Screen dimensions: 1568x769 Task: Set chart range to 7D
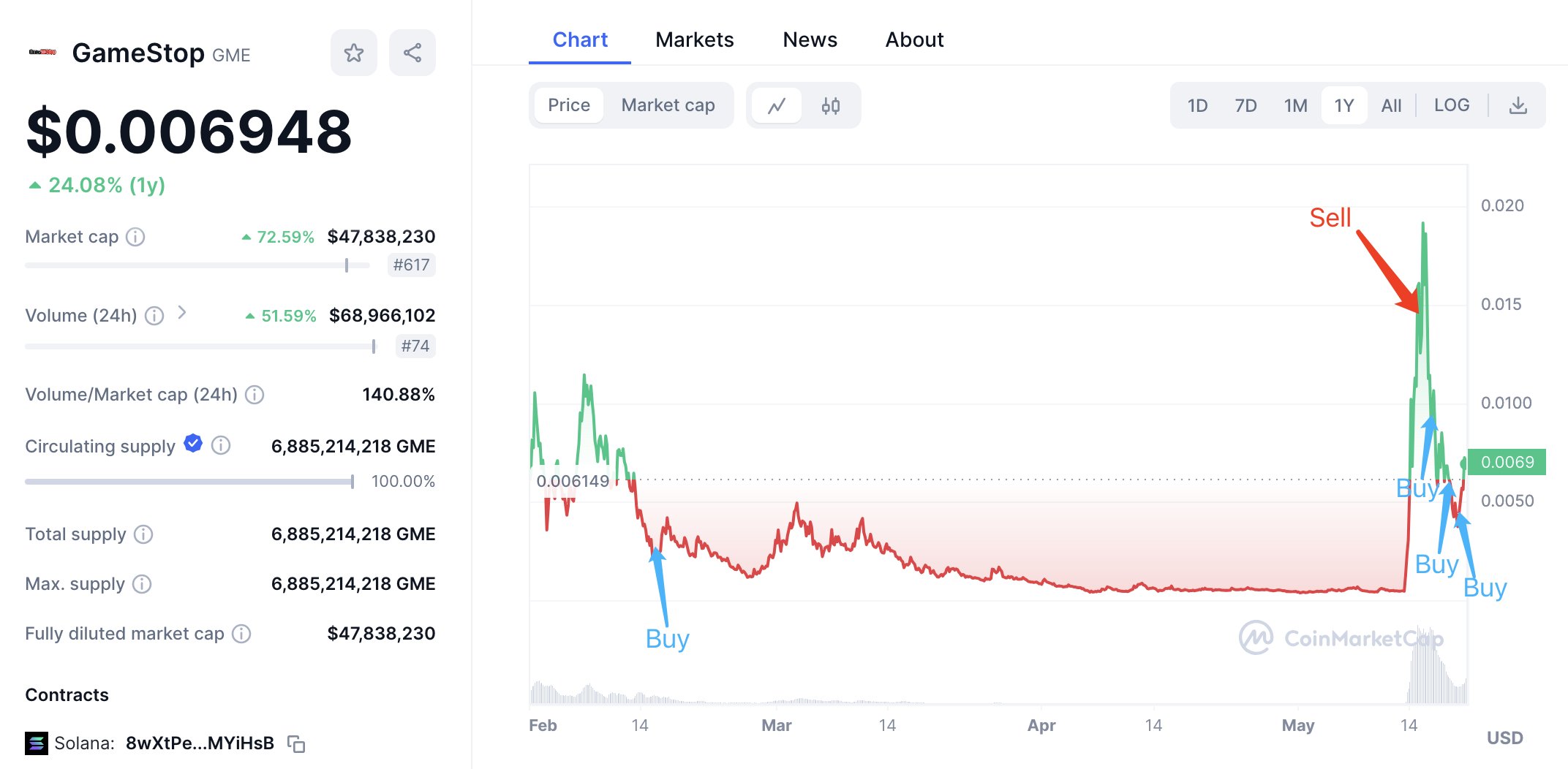point(1245,106)
